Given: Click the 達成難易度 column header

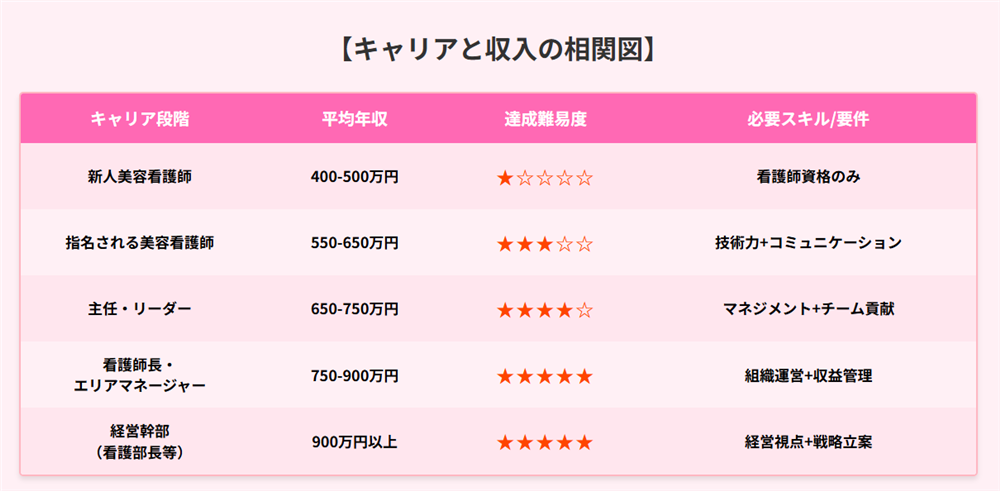Looking at the screenshot, I should pyautogui.click(x=545, y=119).
